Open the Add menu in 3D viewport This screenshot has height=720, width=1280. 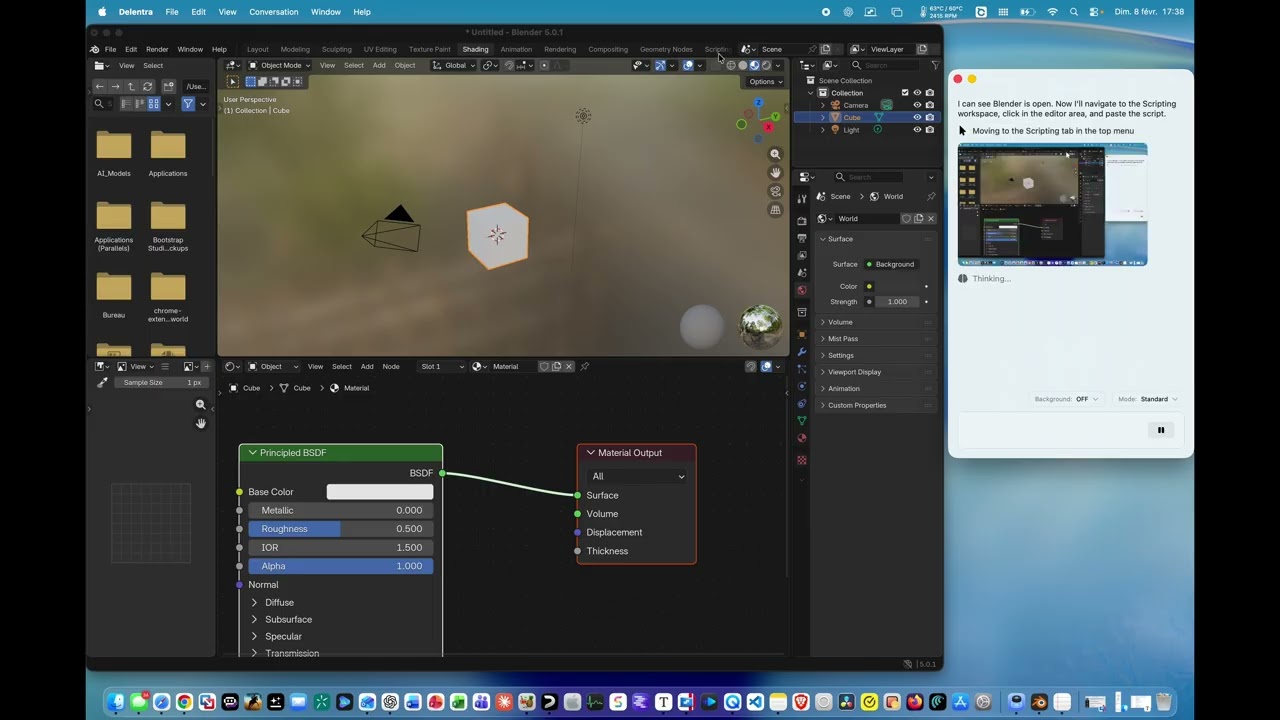tap(379, 65)
